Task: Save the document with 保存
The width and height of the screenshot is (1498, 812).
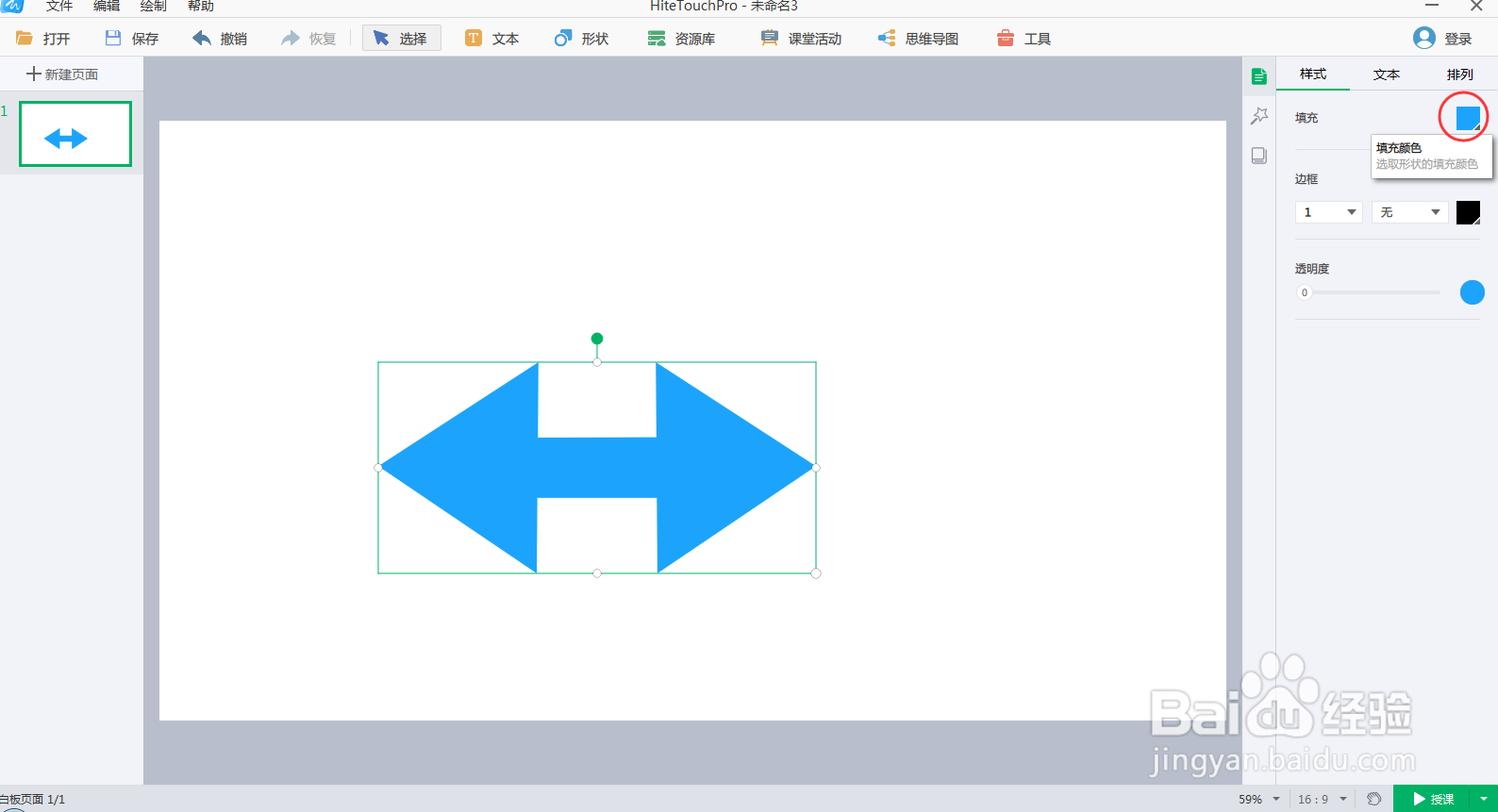Action: [132, 38]
